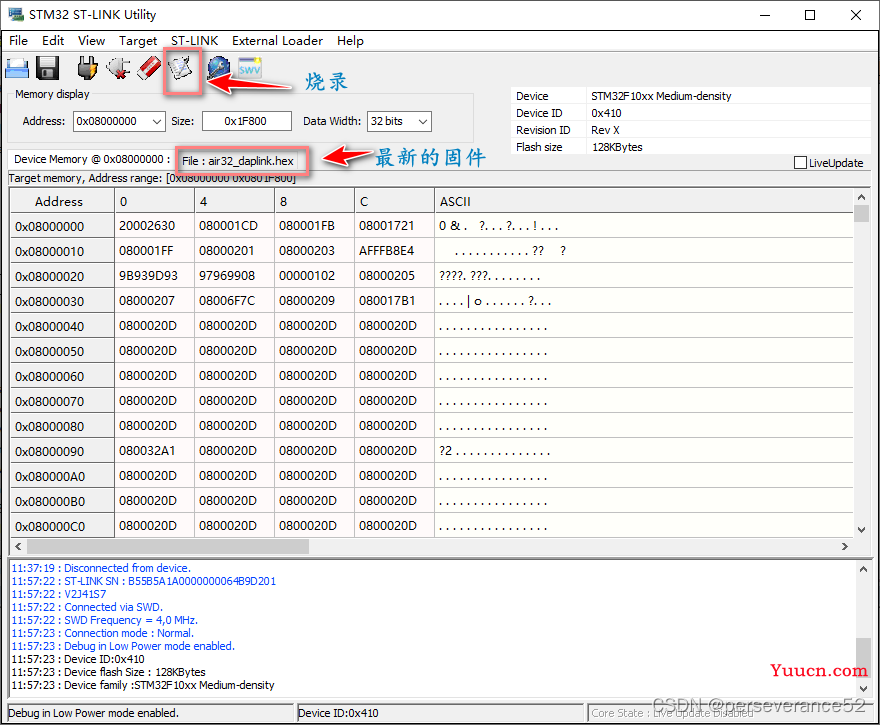880x725 pixels.
Task: Open the File menu
Action: 19,41
